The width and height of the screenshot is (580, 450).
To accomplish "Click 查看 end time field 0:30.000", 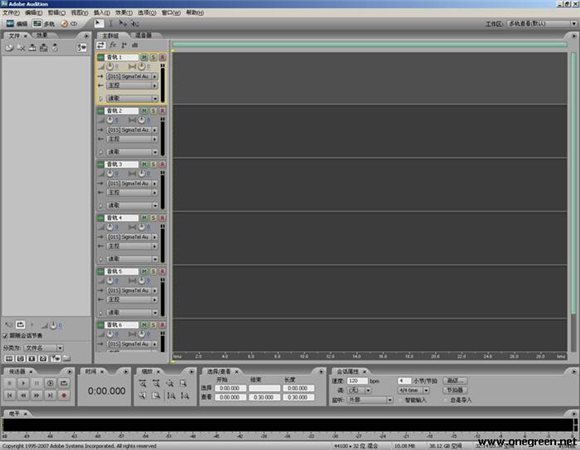I will point(264,397).
